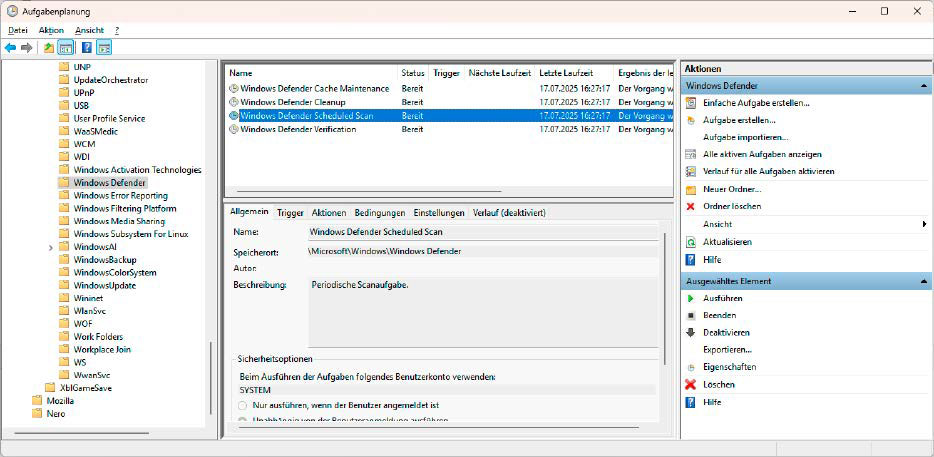This screenshot has width=934, height=457.
Task: Select the Windows Defender Verification task row
Action: point(449,129)
